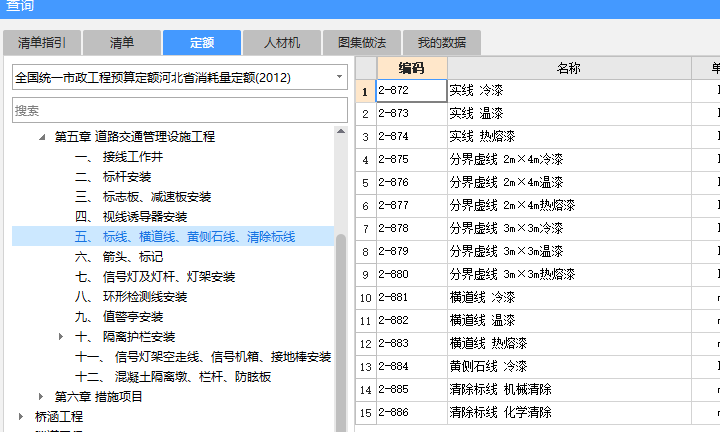Click the tree panel vertical scrollbar thumb

pyautogui.click(x=341, y=333)
